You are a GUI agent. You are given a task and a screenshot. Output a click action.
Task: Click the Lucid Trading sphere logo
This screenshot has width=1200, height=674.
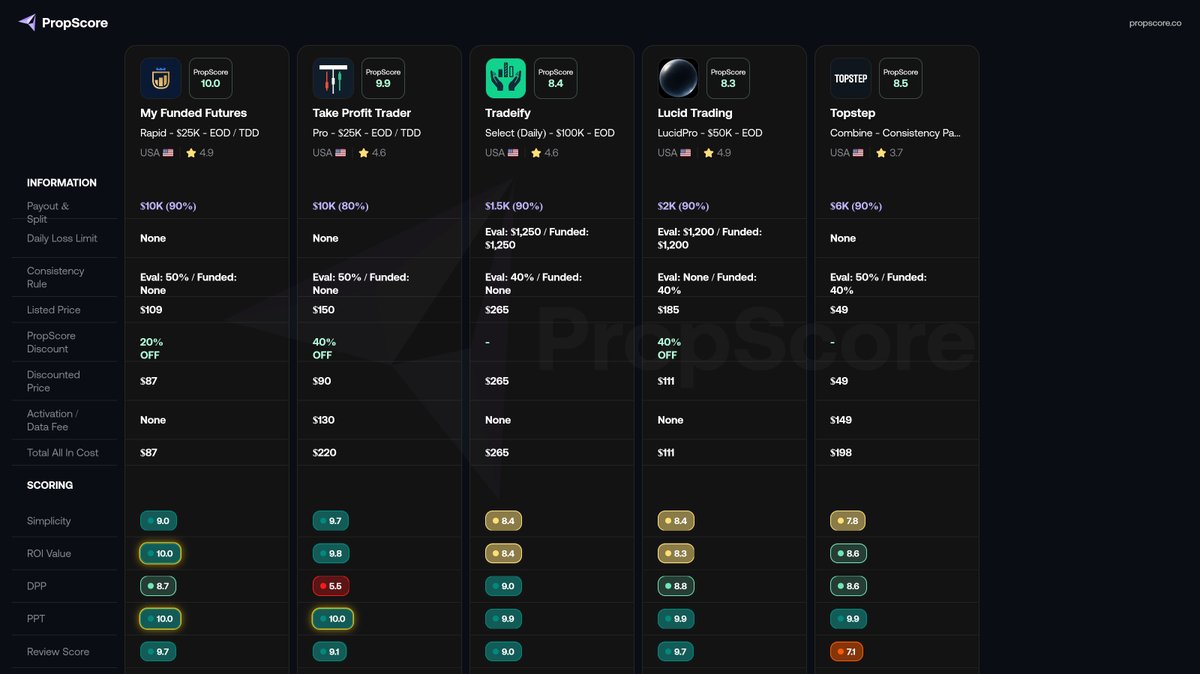[678, 78]
